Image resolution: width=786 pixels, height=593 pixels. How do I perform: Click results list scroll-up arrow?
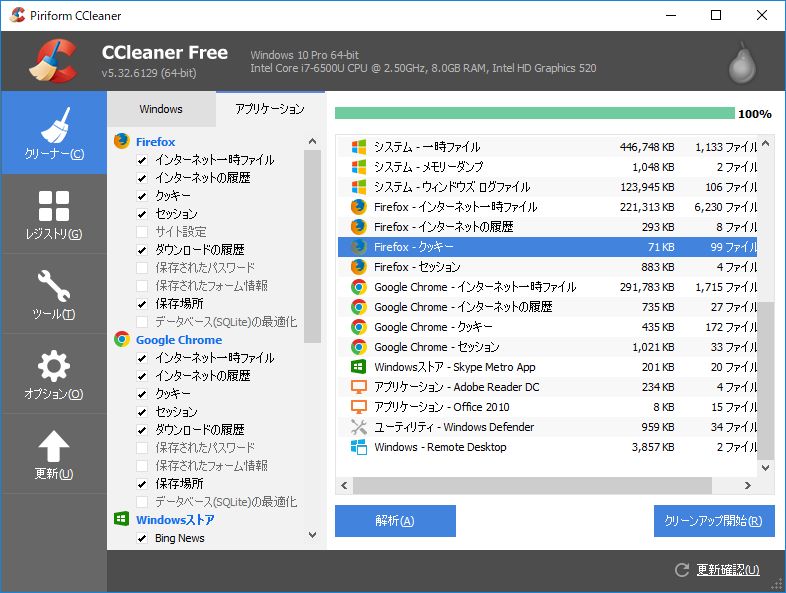pyautogui.click(x=765, y=143)
